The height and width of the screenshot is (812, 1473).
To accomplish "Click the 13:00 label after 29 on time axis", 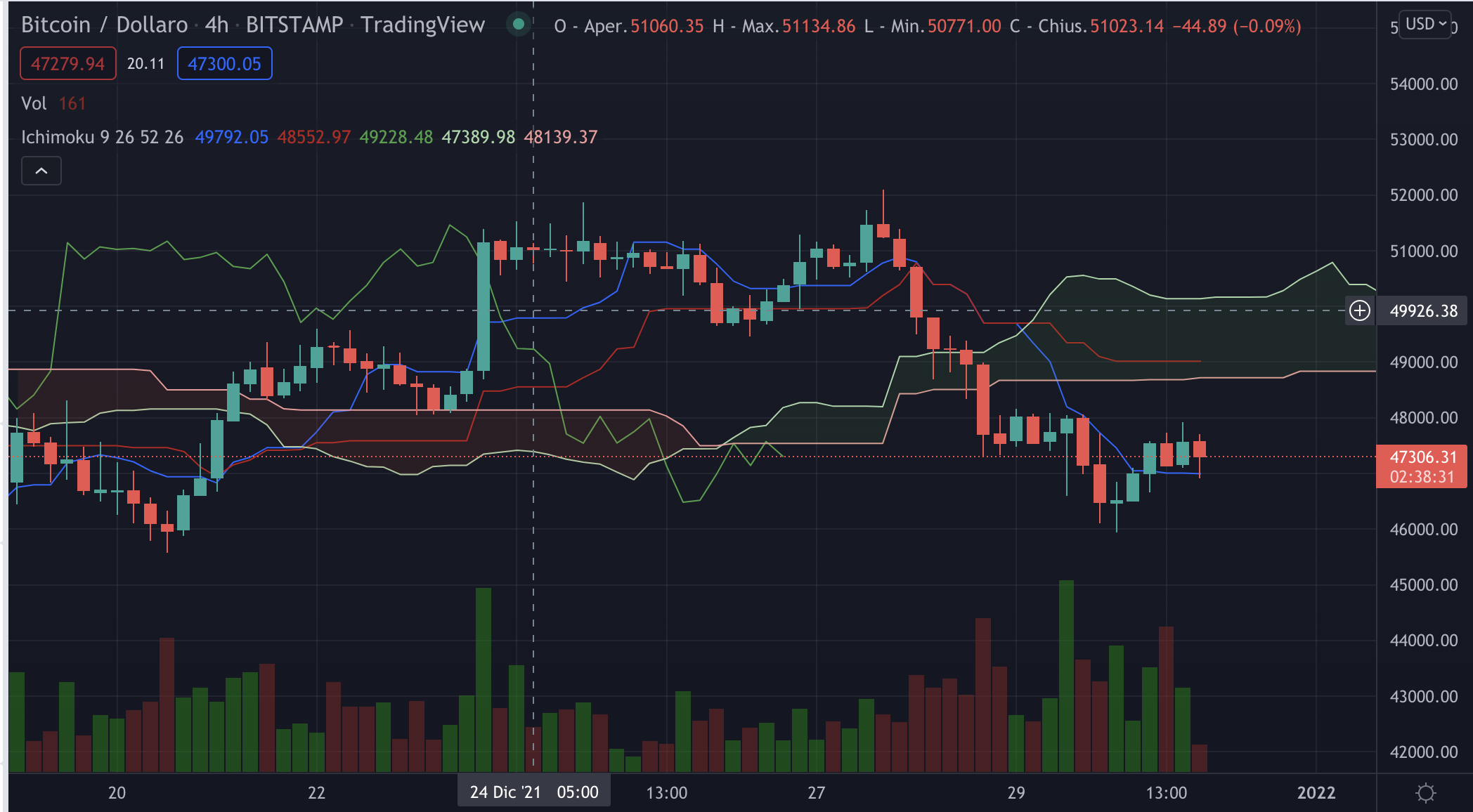I will click(x=1167, y=793).
